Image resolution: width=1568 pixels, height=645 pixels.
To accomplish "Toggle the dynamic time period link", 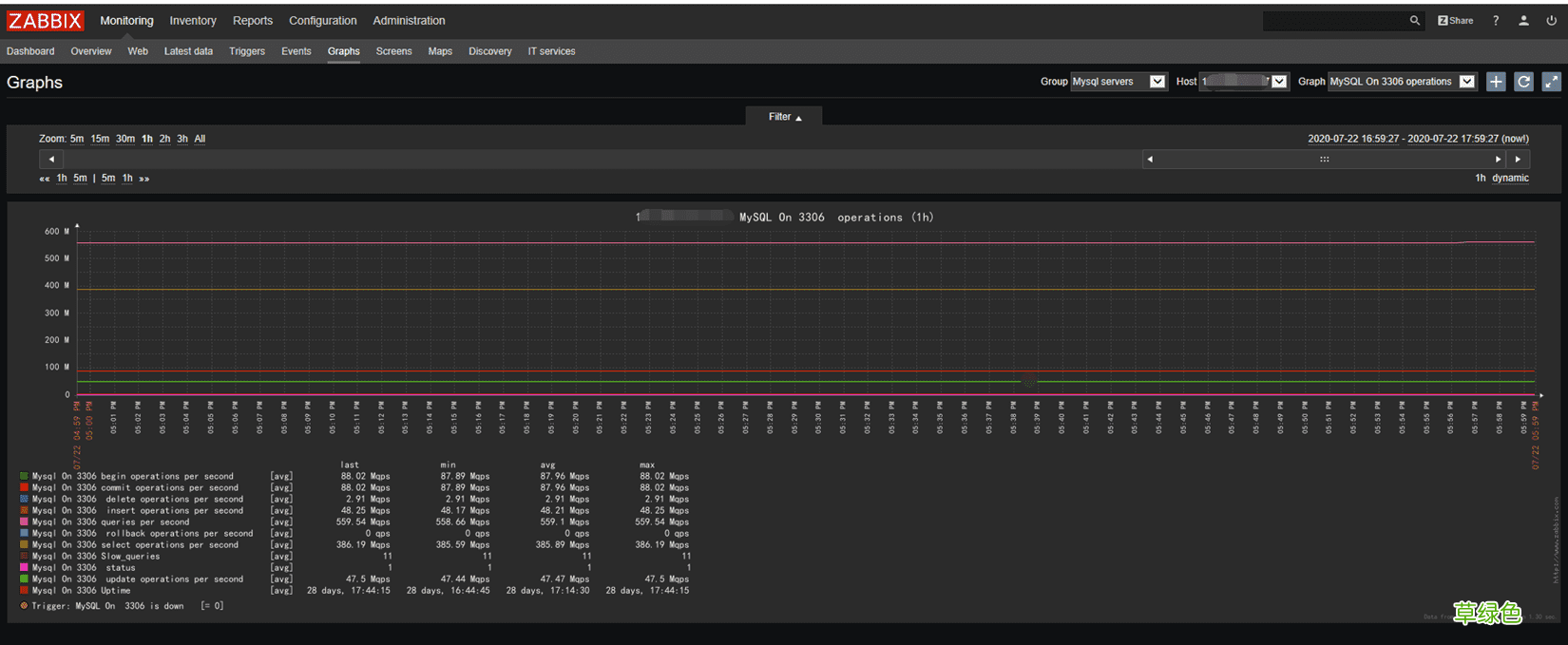I will 1510,179.
